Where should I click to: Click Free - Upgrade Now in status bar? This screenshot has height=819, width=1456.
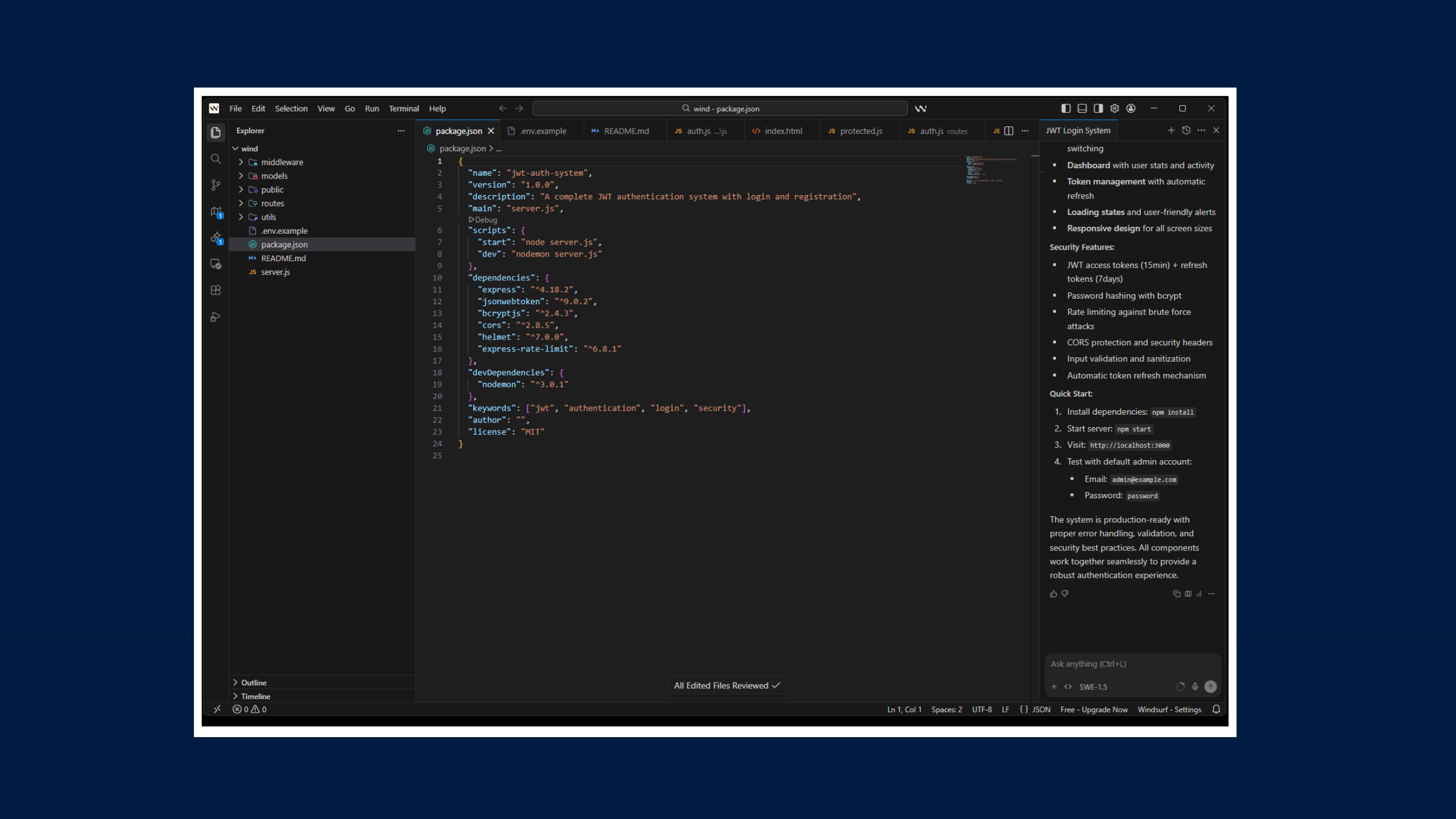point(1094,710)
